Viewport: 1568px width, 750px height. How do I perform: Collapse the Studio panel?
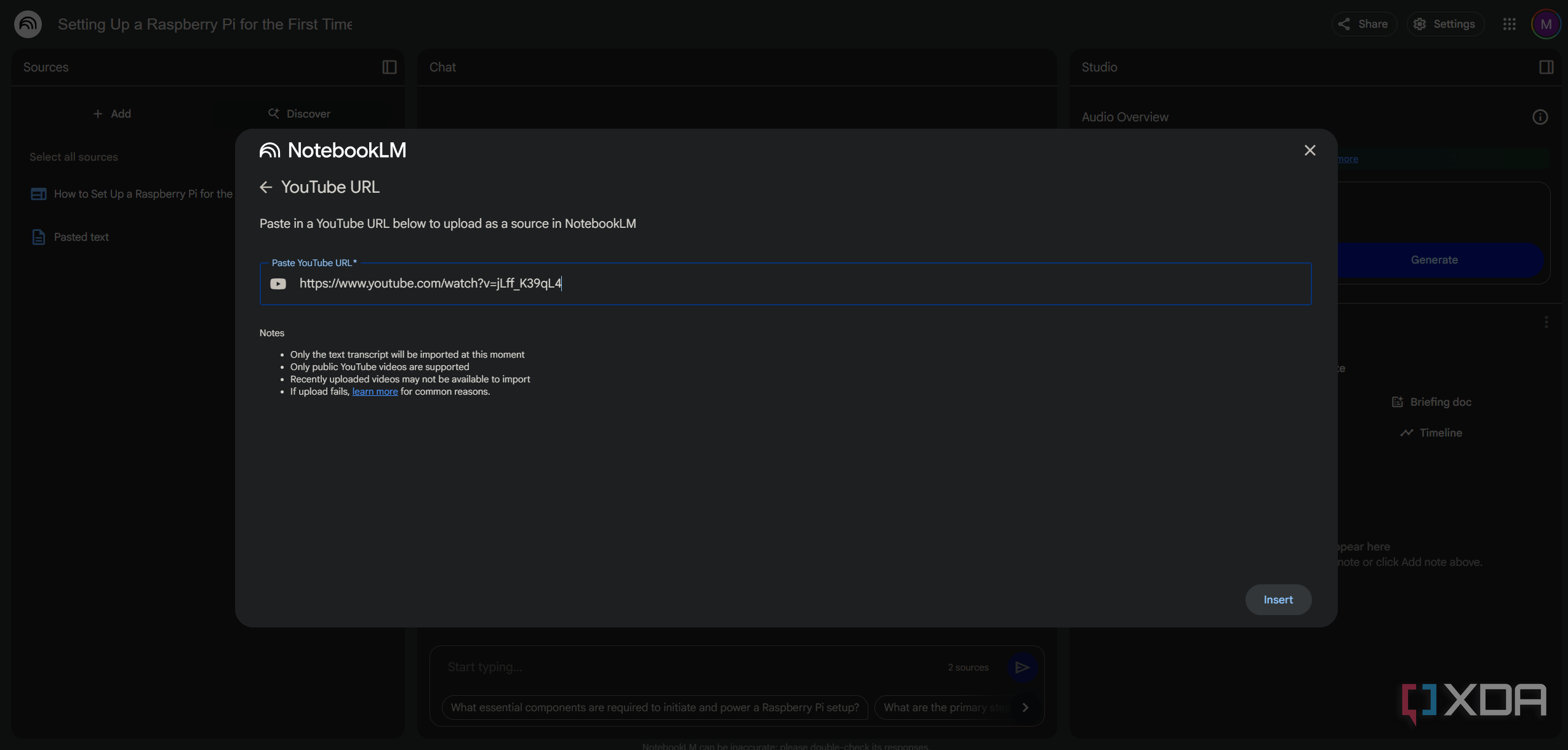1546,67
